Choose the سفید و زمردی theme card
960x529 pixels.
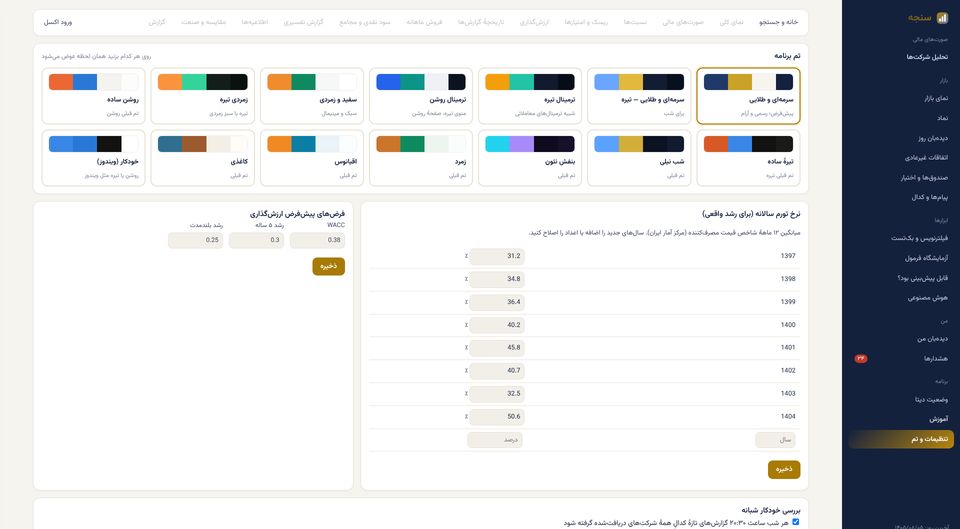pyautogui.click(x=312, y=96)
